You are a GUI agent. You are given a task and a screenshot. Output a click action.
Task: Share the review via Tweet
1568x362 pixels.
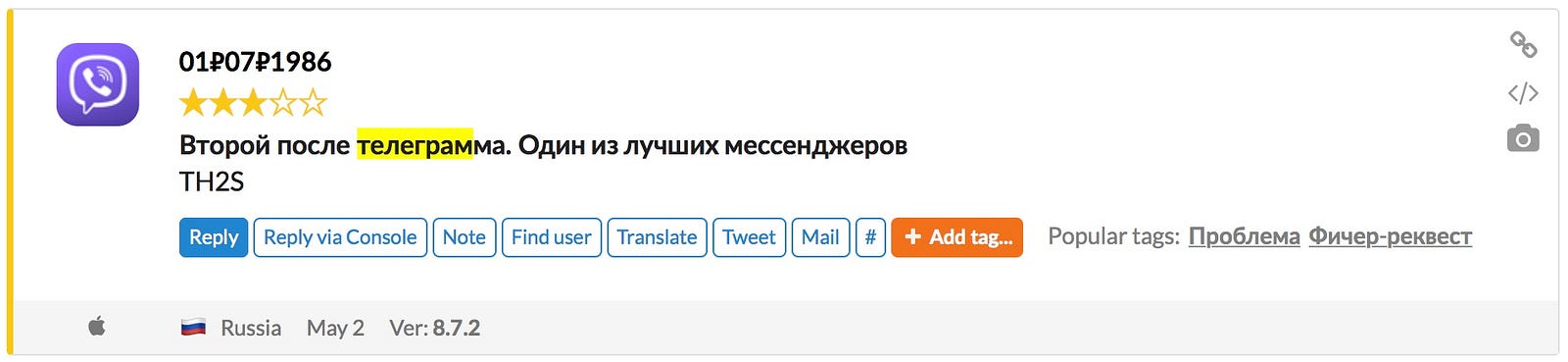749,237
